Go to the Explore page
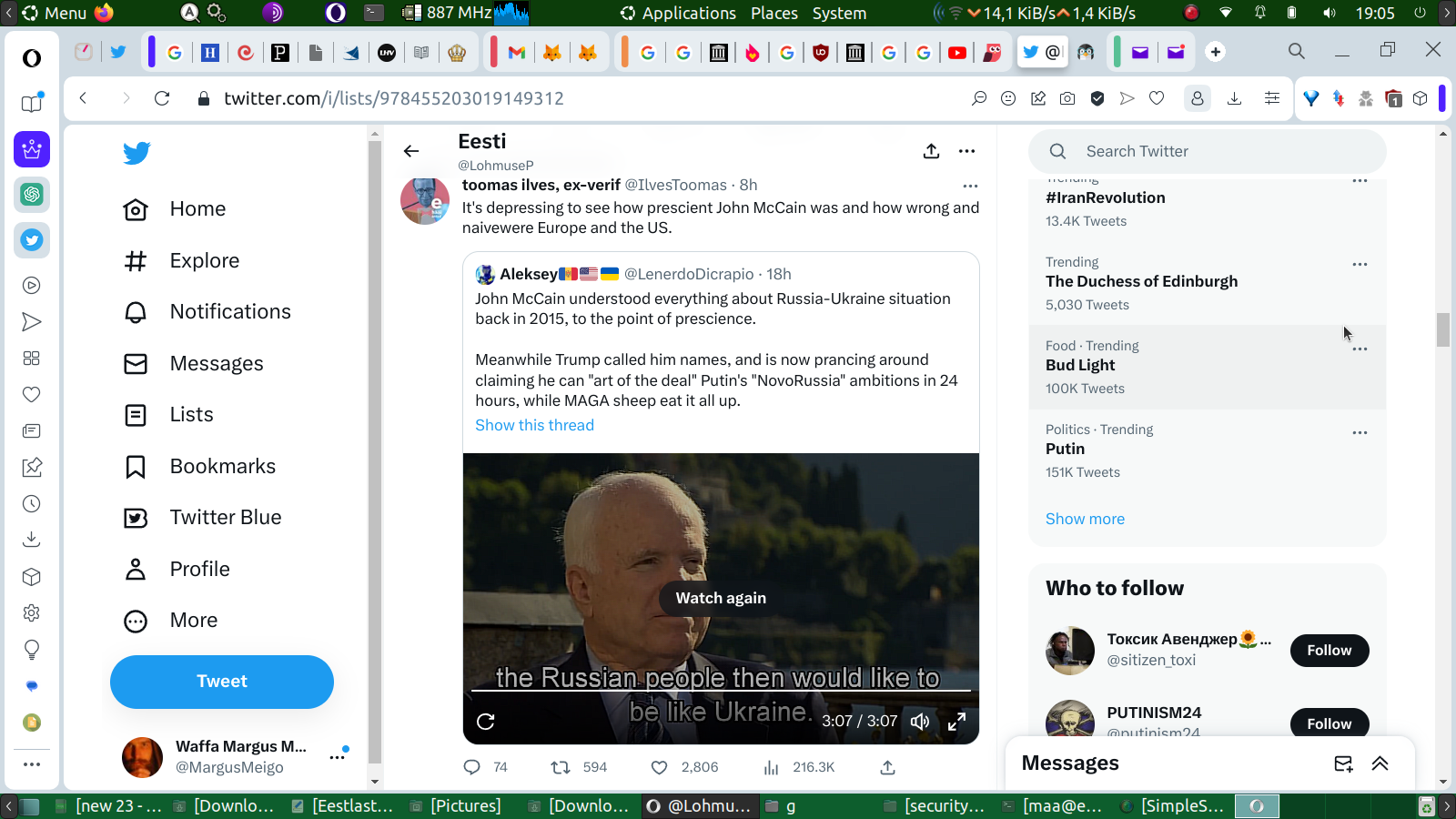1456x819 pixels. coord(181,261)
